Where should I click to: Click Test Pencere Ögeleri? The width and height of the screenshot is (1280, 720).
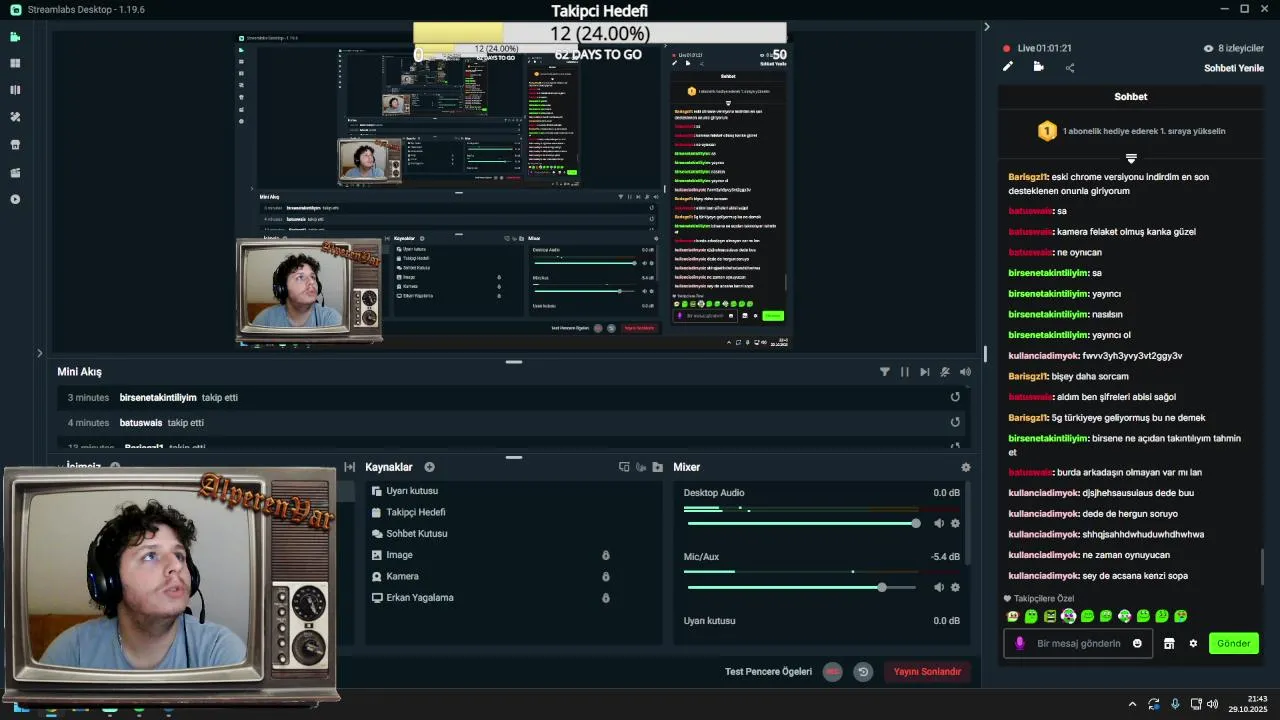(768, 671)
